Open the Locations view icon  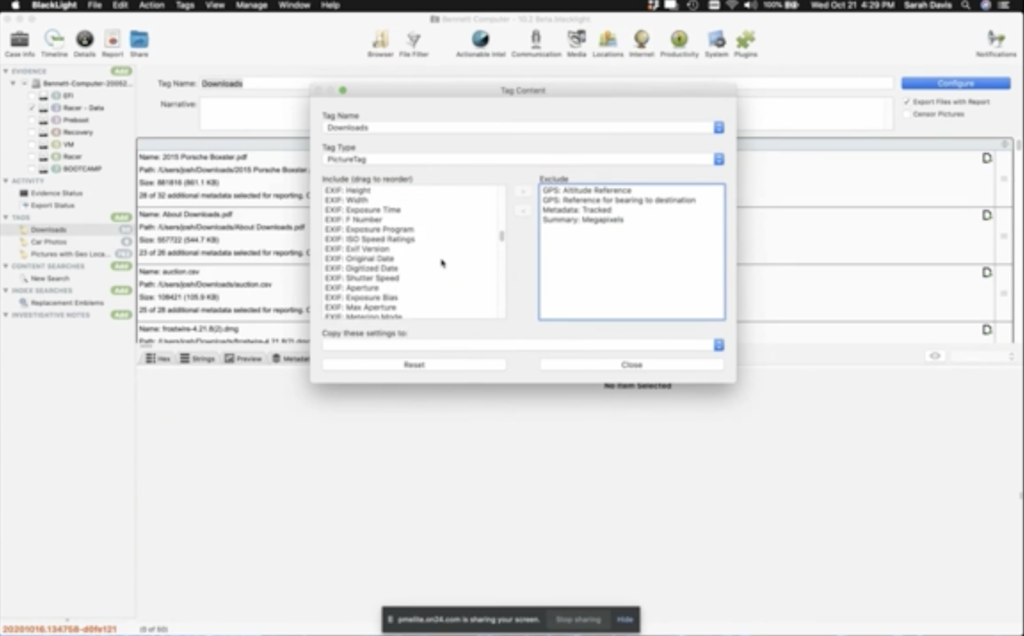pos(607,40)
